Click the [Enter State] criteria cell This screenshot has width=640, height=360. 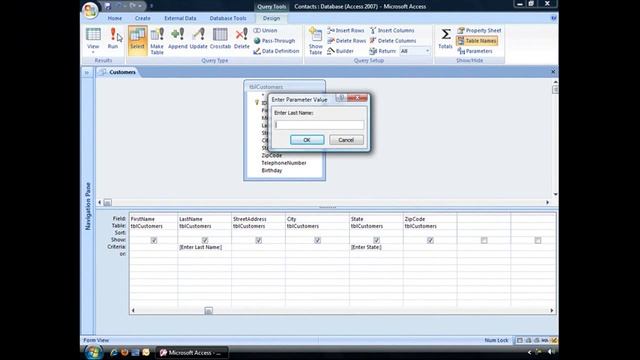click(x=376, y=247)
